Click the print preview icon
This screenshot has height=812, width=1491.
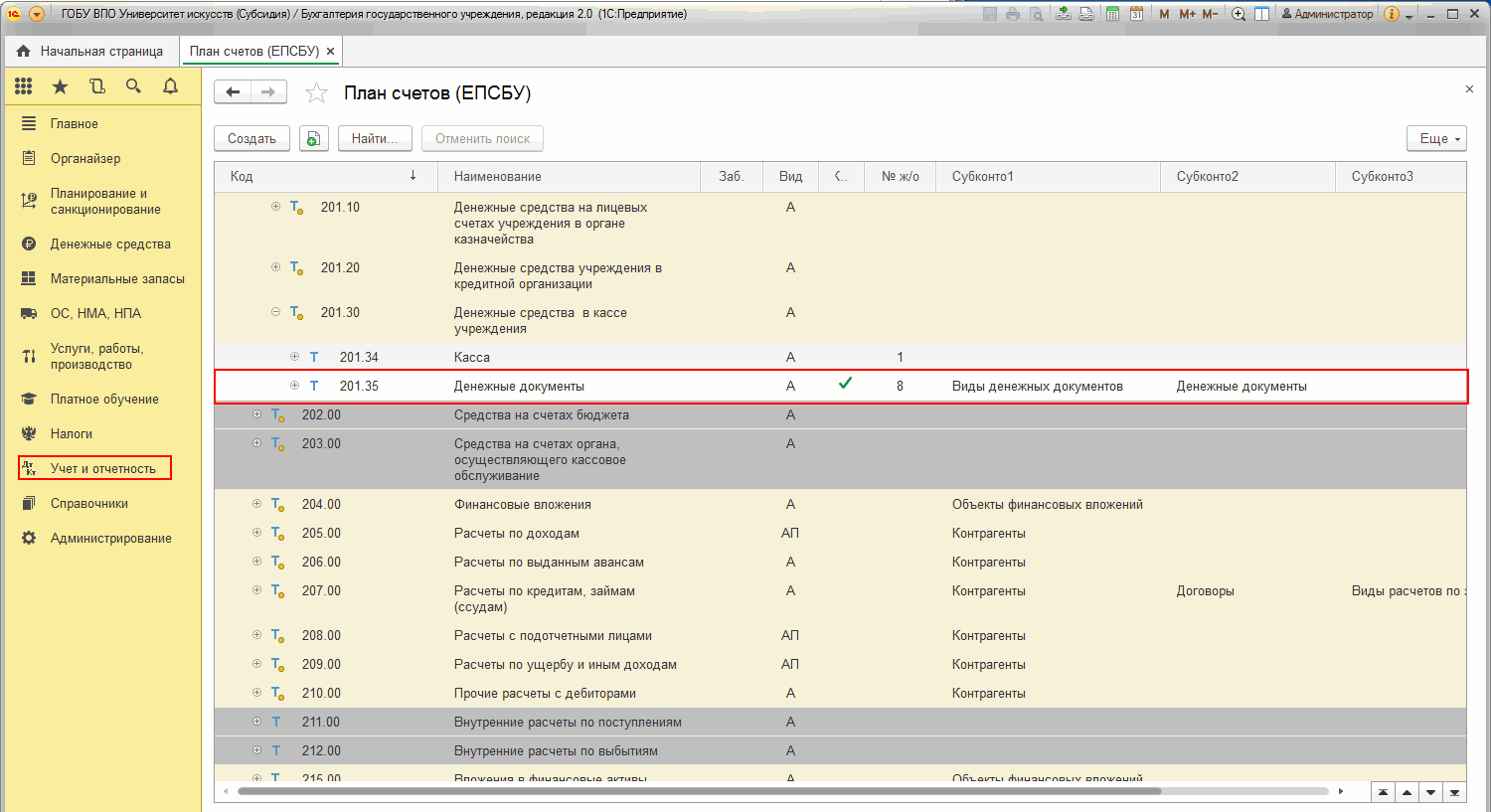(x=1037, y=14)
